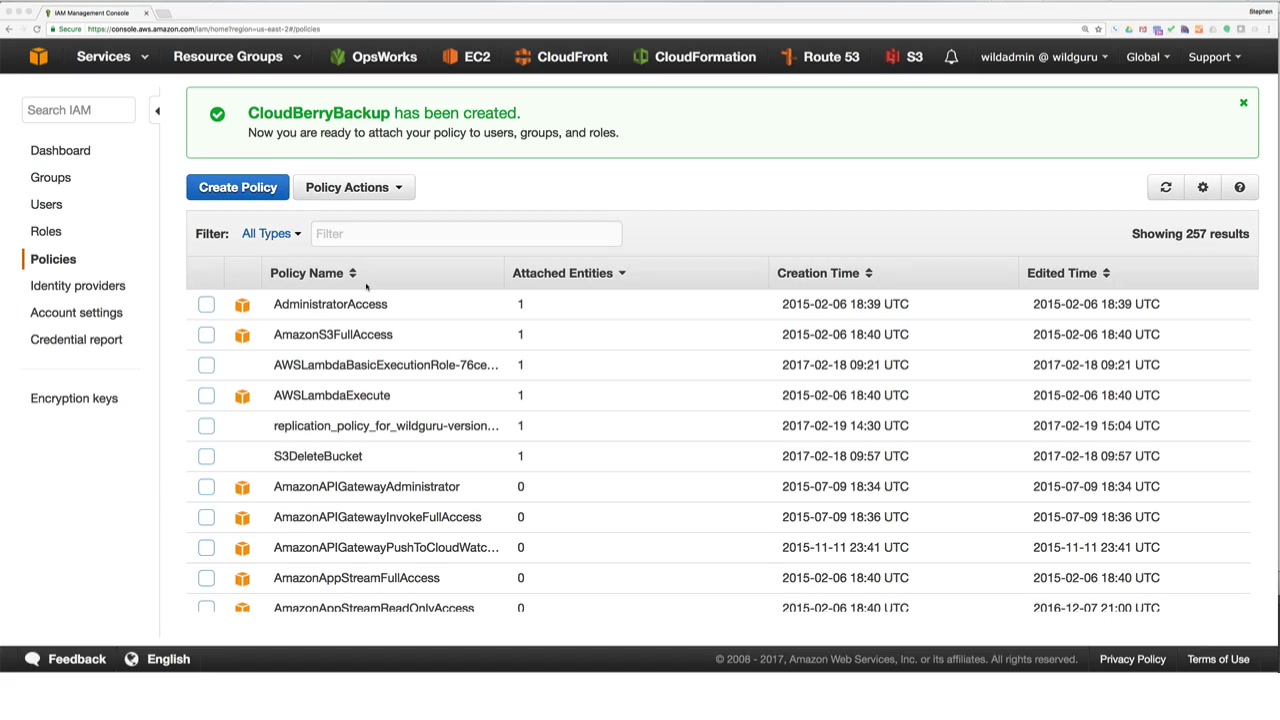The width and height of the screenshot is (1280, 720).
Task: Open Account settings in the sidebar
Action: pyautogui.click(x=76, y=313)
